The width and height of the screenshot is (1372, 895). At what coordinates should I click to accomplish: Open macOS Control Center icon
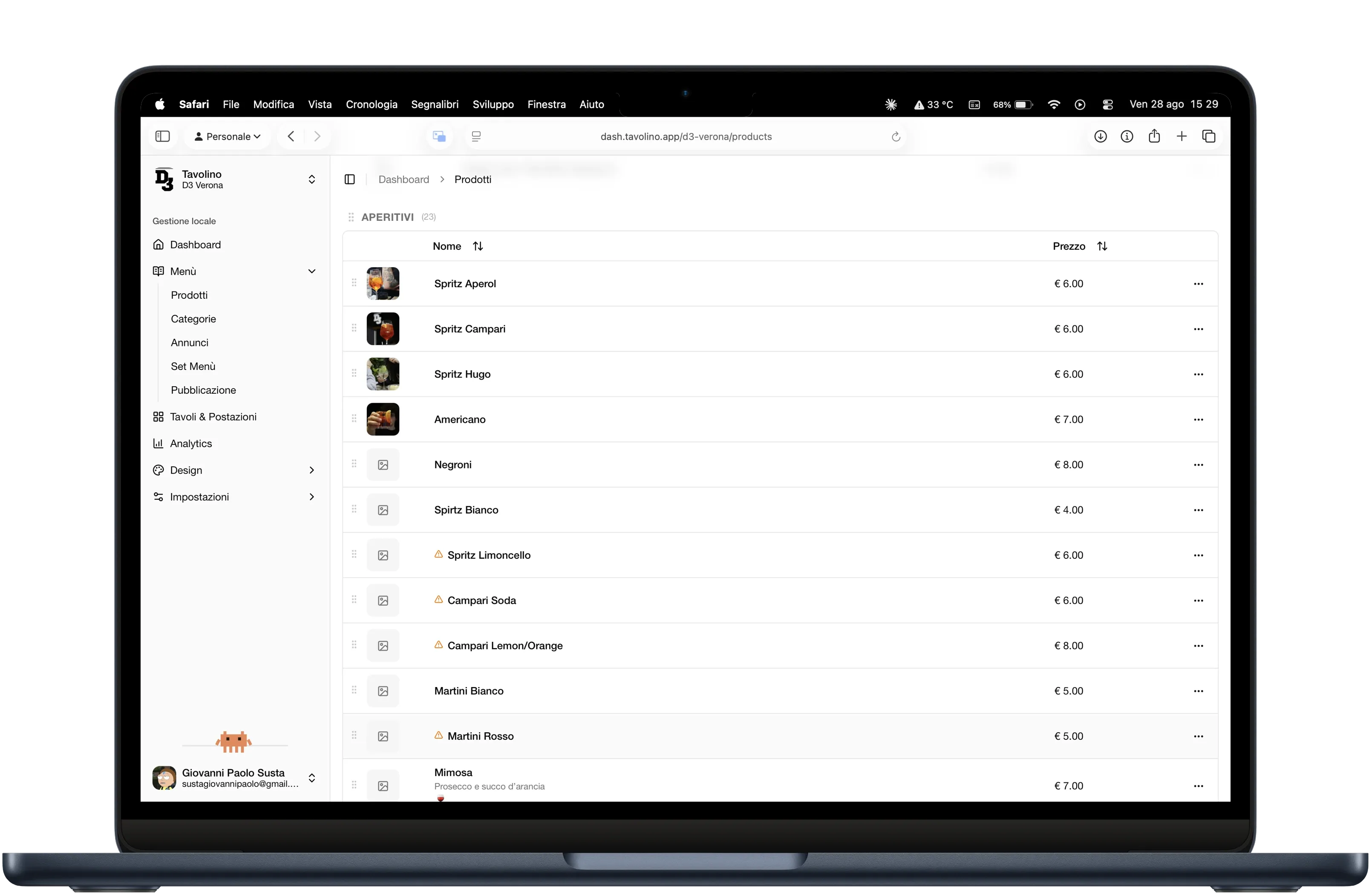[1107, 104]
